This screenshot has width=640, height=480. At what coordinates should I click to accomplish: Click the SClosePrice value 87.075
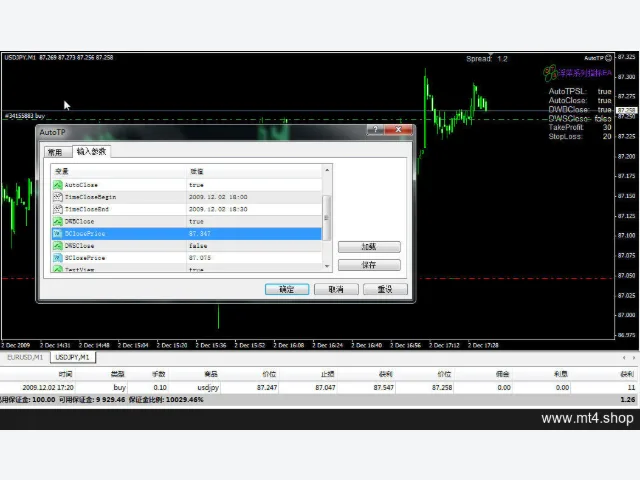200,258
